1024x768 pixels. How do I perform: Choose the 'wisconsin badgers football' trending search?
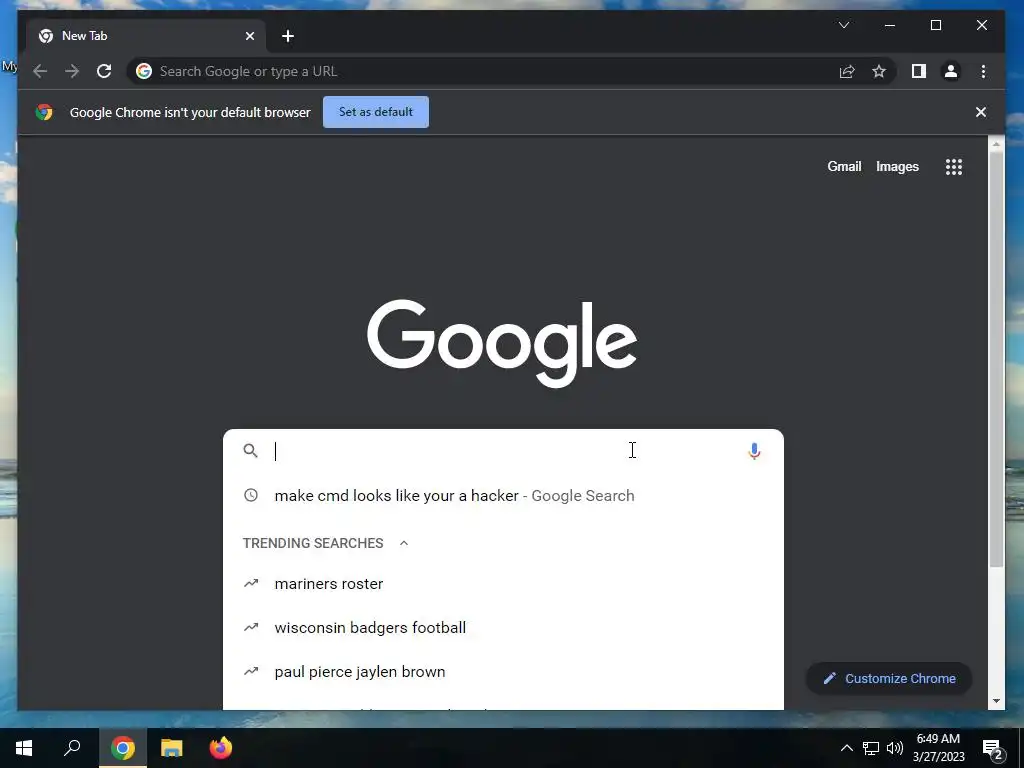click(503, 628)
